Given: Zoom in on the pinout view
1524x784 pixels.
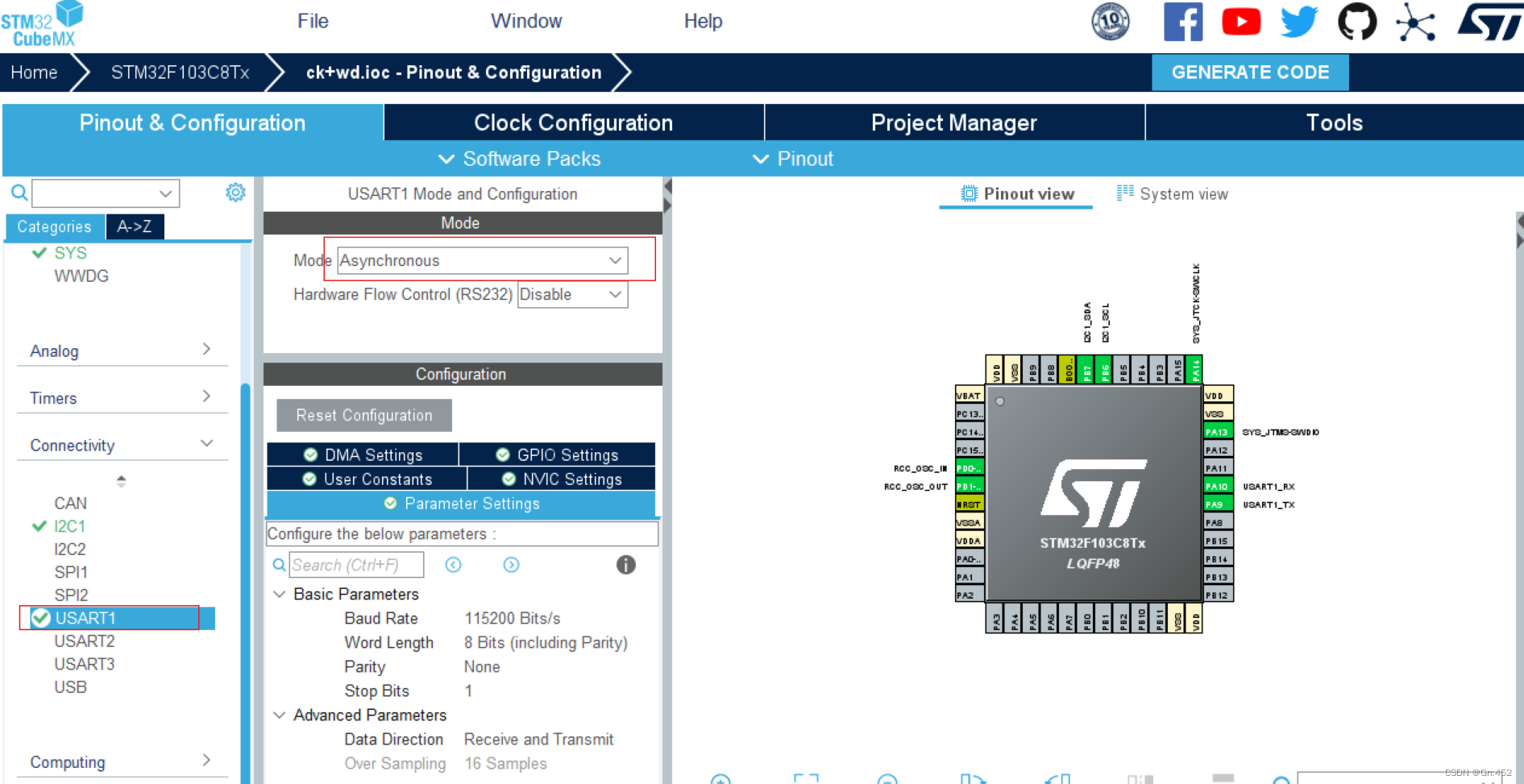Looking at the screenshot, I should point(720,778).
